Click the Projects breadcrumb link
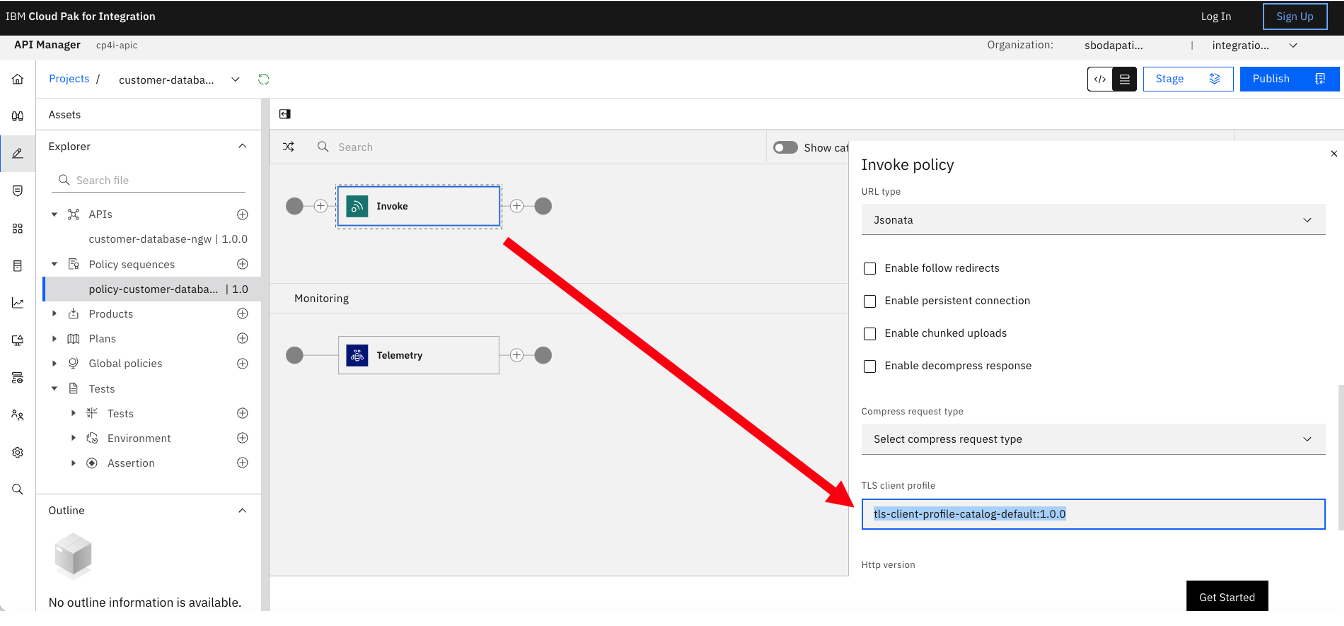Image resolution: width=1344 pixels, height=626 pixels. pos(69,78)
